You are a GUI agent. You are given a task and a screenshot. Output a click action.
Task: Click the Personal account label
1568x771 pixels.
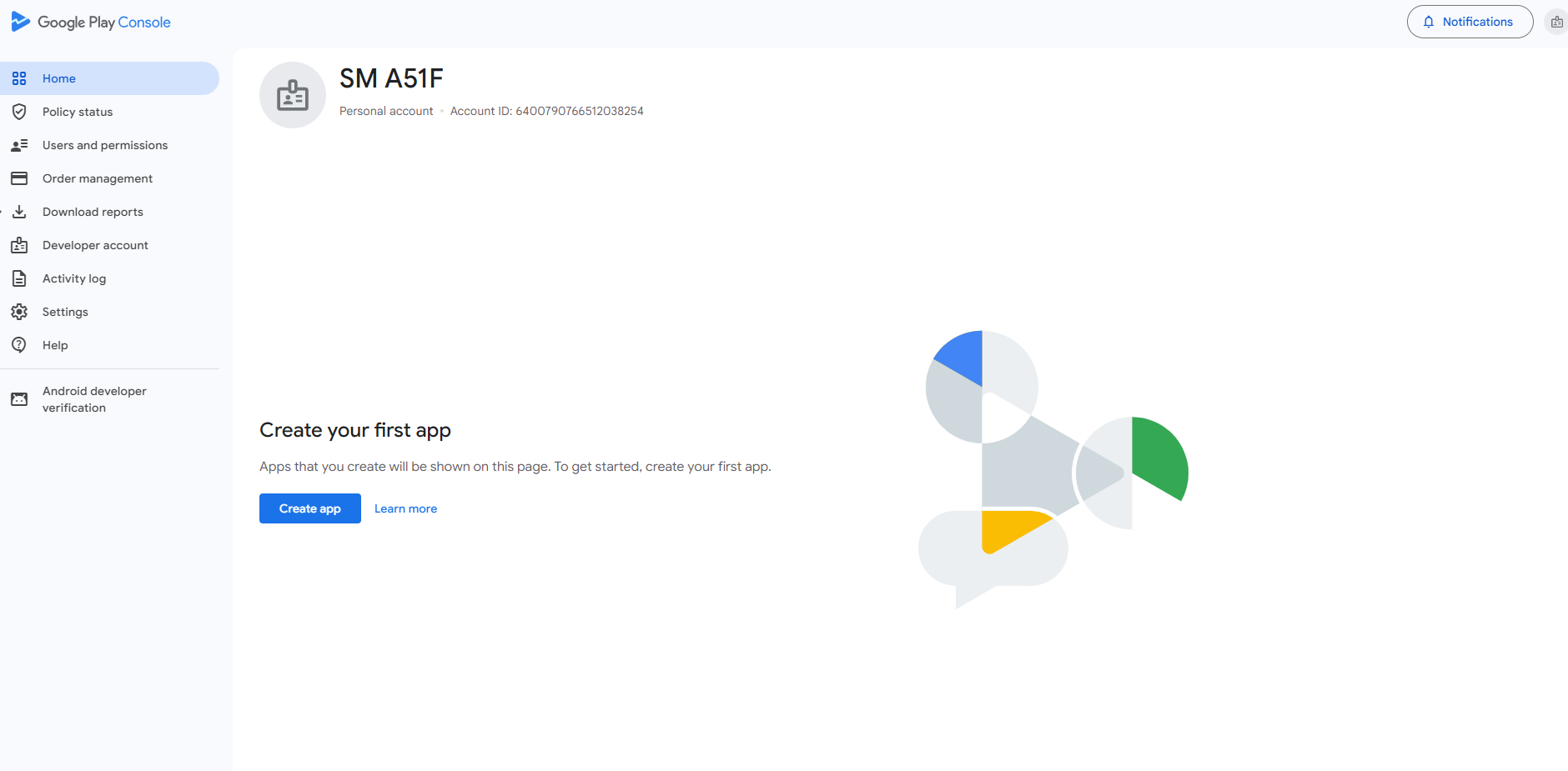[386, 111]
